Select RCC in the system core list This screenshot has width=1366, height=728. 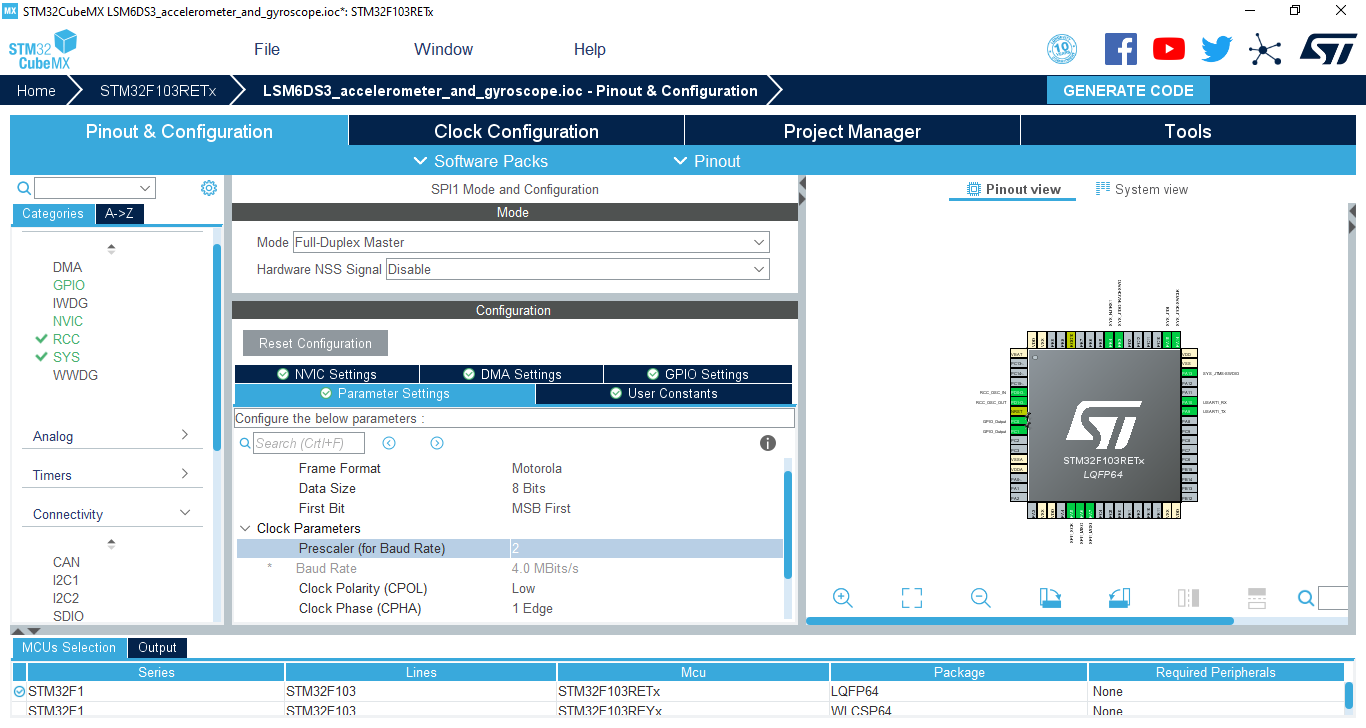(x=66, y=339)
